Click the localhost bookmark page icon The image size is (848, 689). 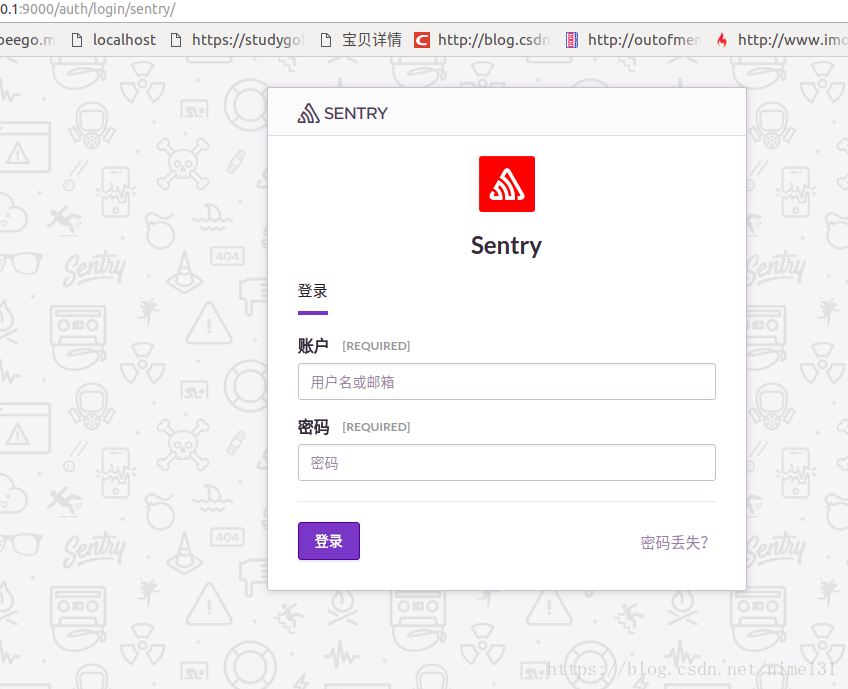pyautogui.click(x=77, y=40)
